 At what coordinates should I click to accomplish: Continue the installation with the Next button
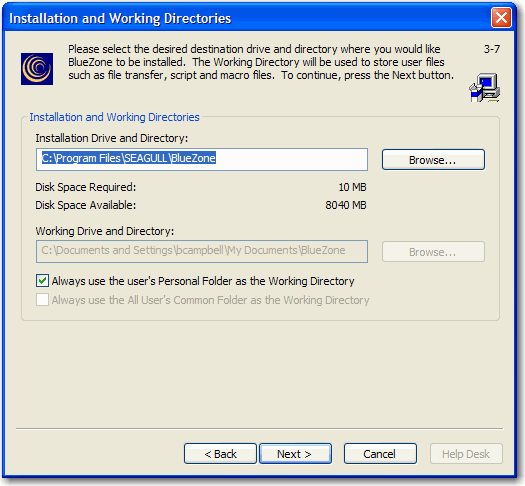(x=296, y=454)
